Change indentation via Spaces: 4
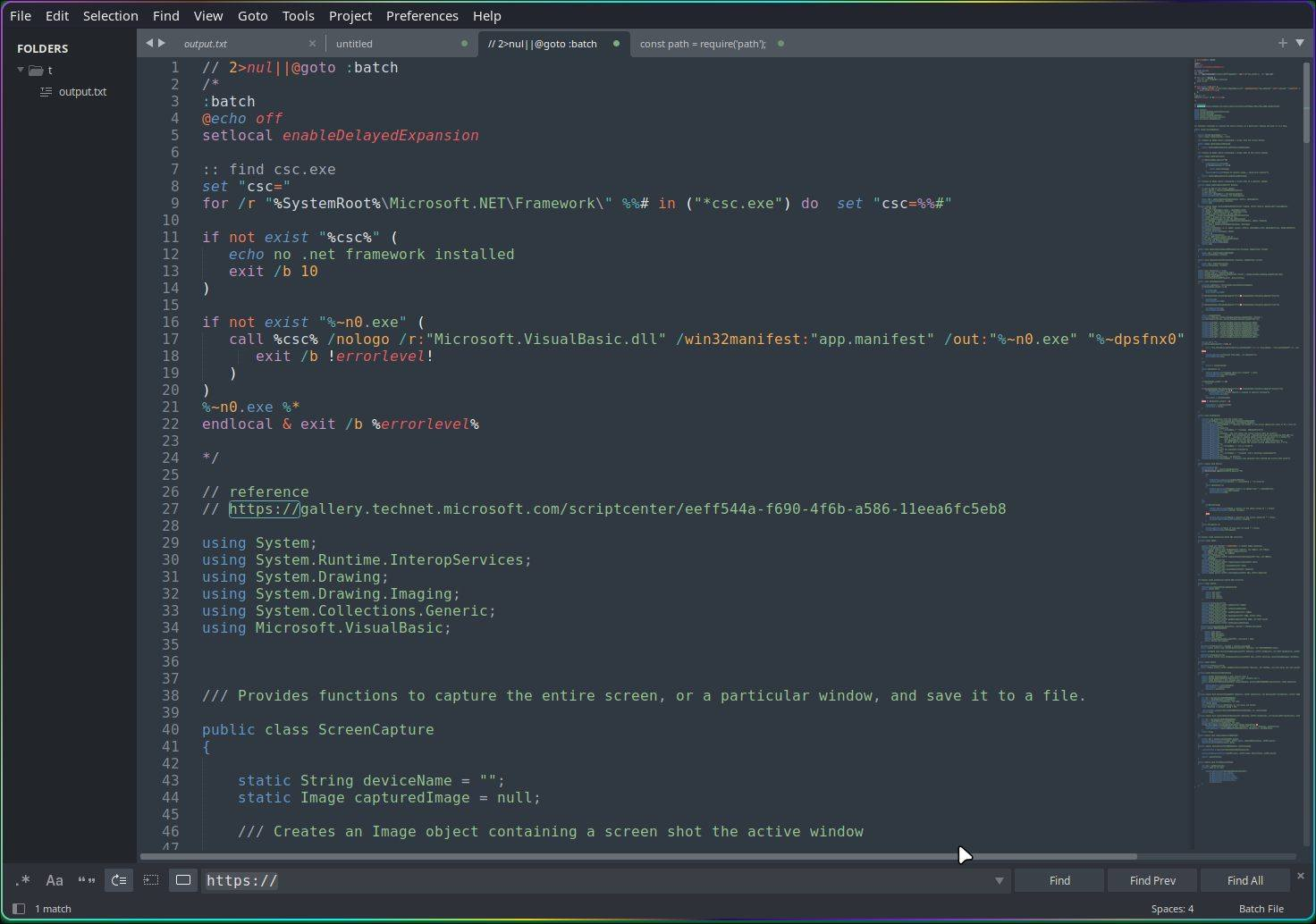This screenshot has width=1316, height=924. coord(1172,909)
